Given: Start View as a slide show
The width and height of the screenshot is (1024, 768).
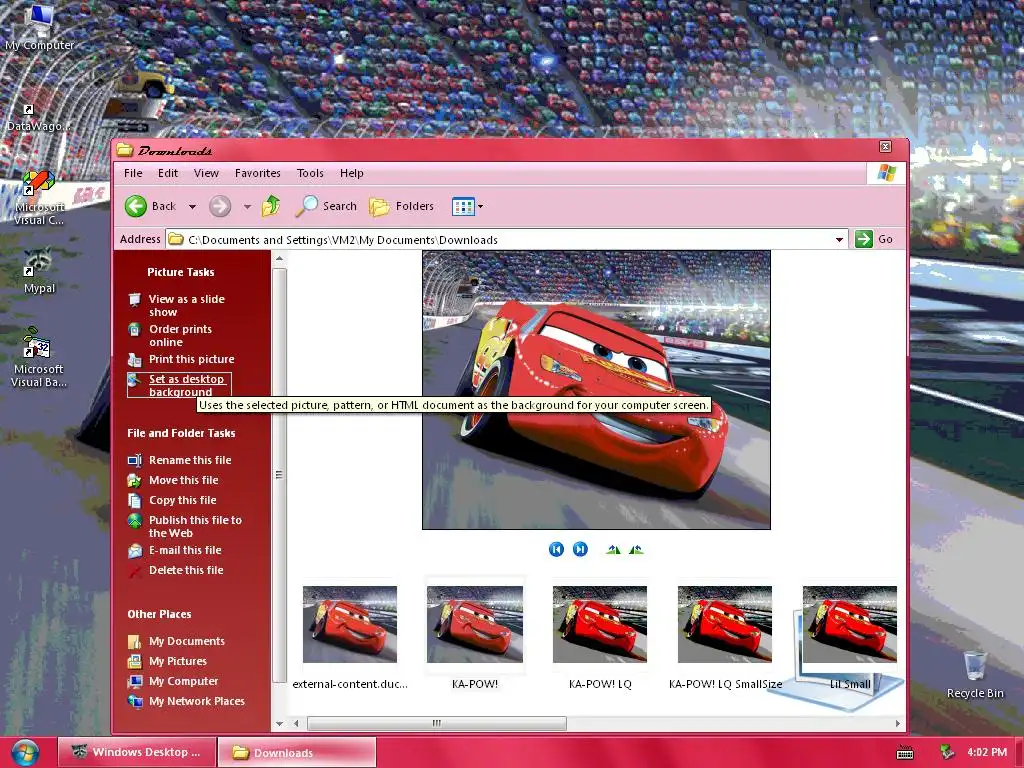Looking at the screenshot, I should coord(187,305).
